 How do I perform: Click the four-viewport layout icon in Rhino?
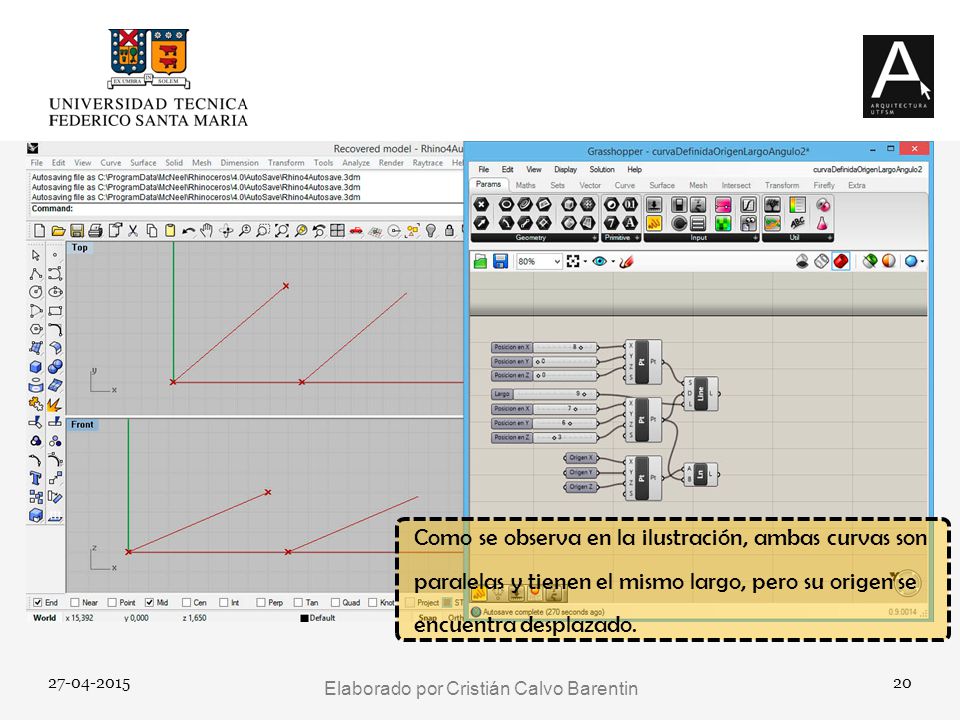(337, 231)
